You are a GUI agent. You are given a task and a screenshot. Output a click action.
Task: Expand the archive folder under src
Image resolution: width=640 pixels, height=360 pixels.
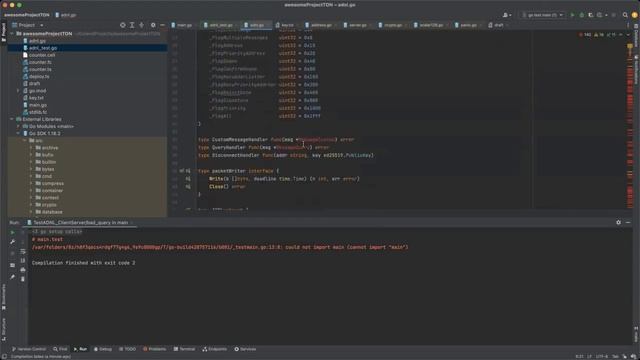click(x=31, y=148)
